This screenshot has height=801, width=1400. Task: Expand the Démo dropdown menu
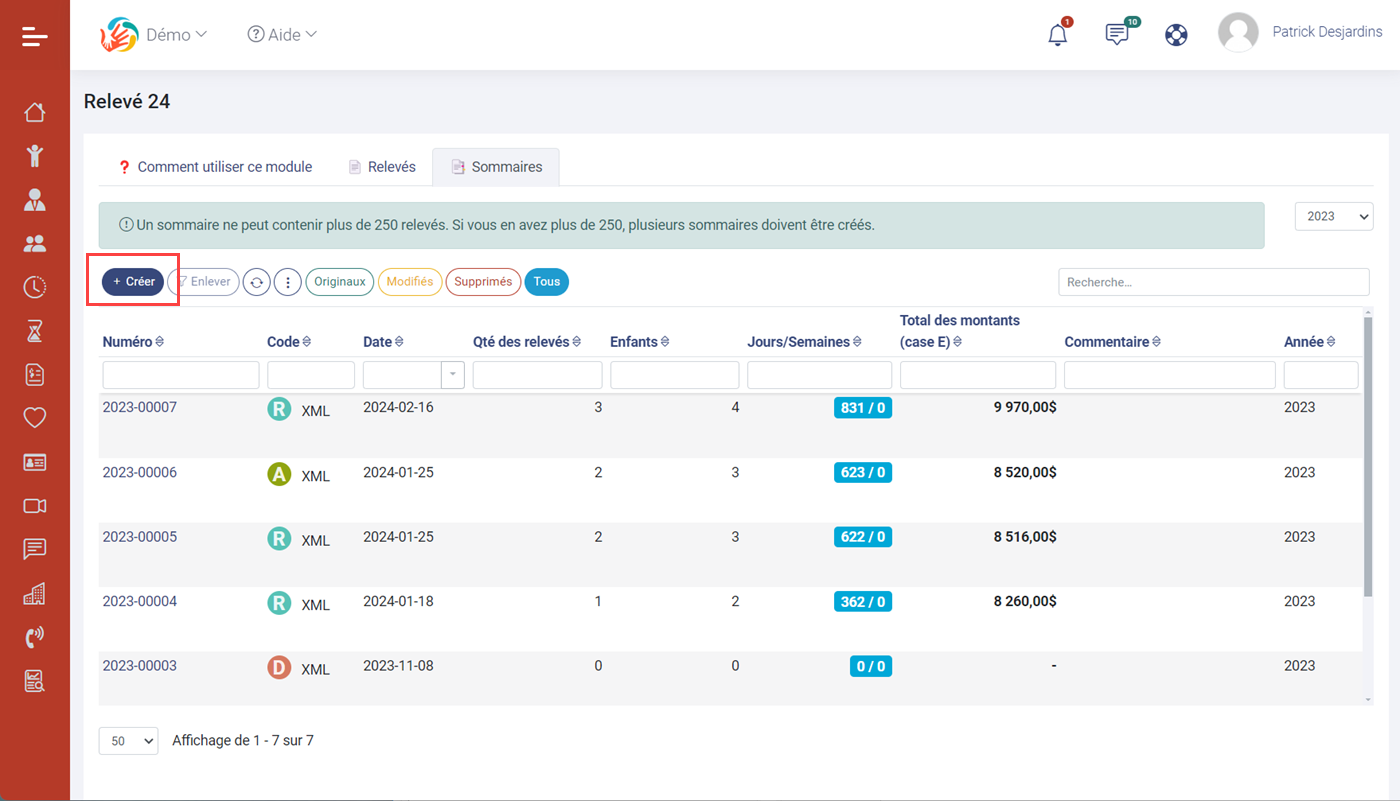point(176,34)
